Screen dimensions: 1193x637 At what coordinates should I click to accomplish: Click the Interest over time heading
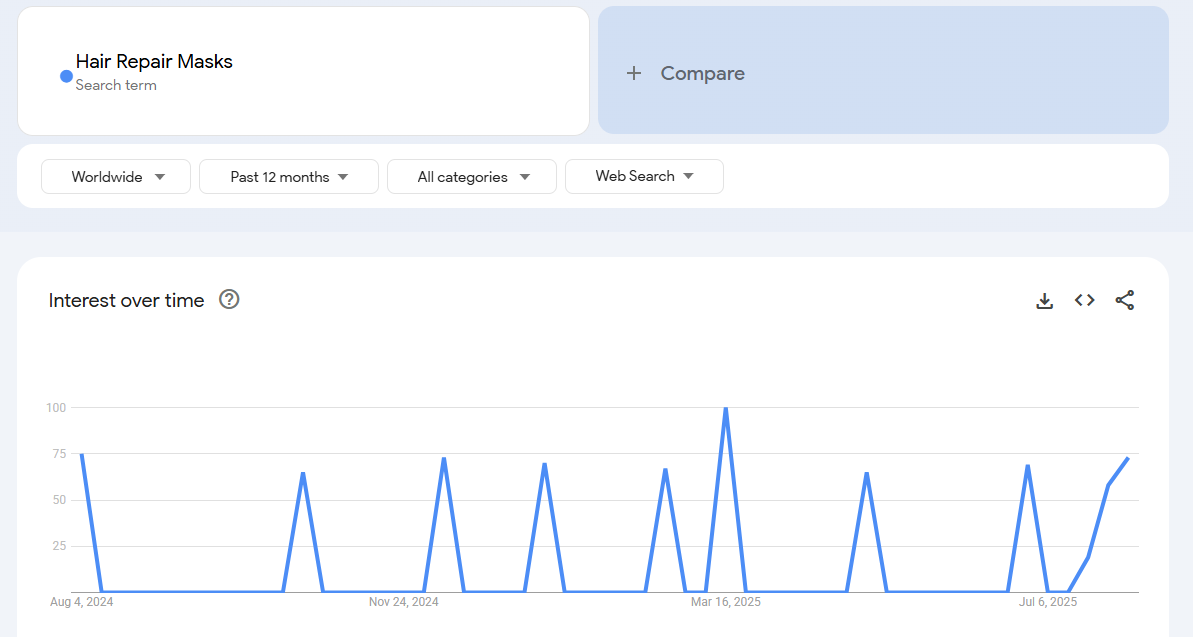coord(126,300)
